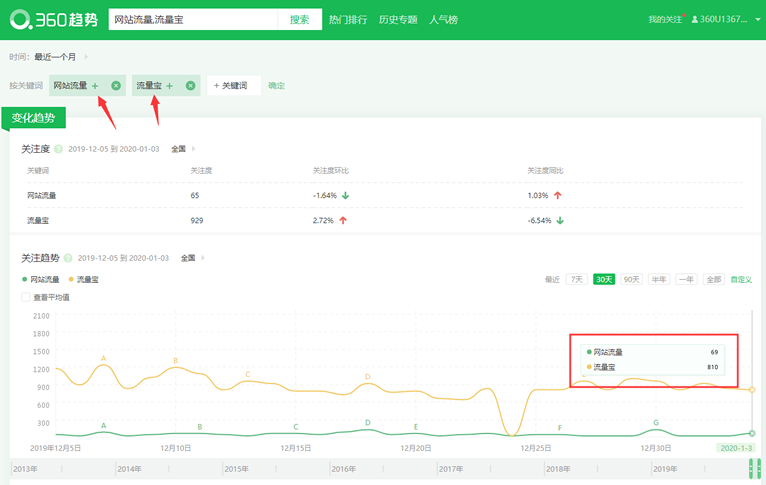
Task: Select the 一年 range button
Action: (686, 279)
